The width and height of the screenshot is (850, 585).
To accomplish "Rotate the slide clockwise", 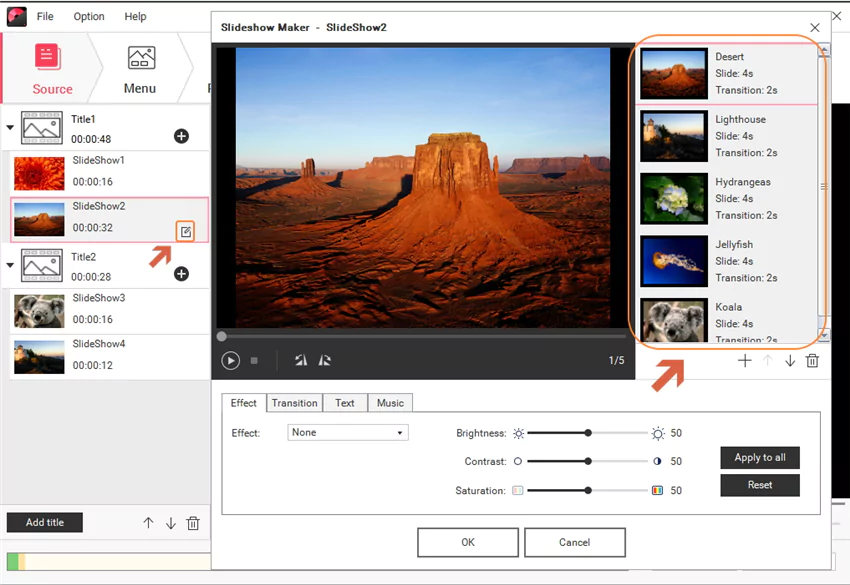I will click(x=325, y=360).
